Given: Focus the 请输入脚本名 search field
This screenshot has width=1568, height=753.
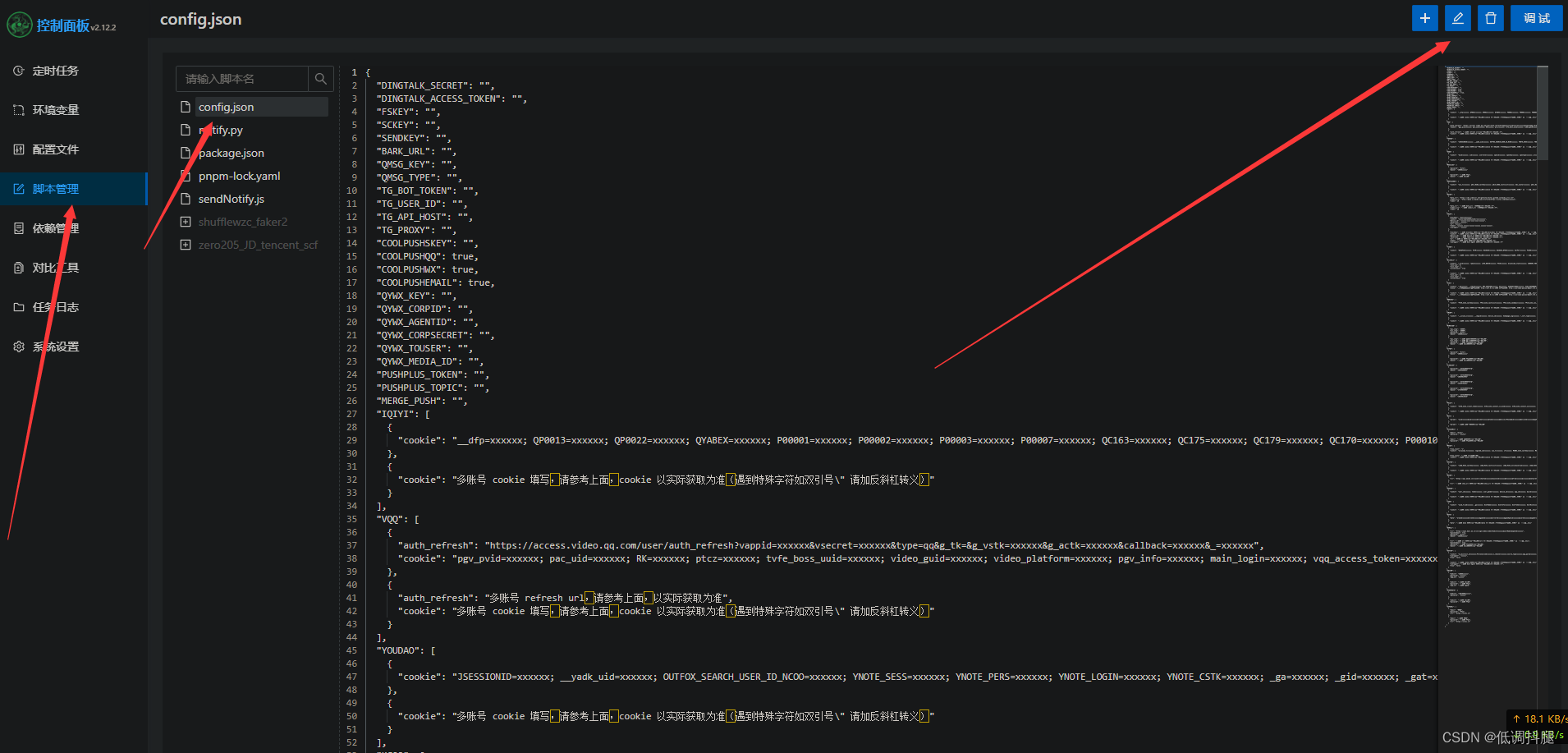Looking at the screenshot, I should 241,79.
